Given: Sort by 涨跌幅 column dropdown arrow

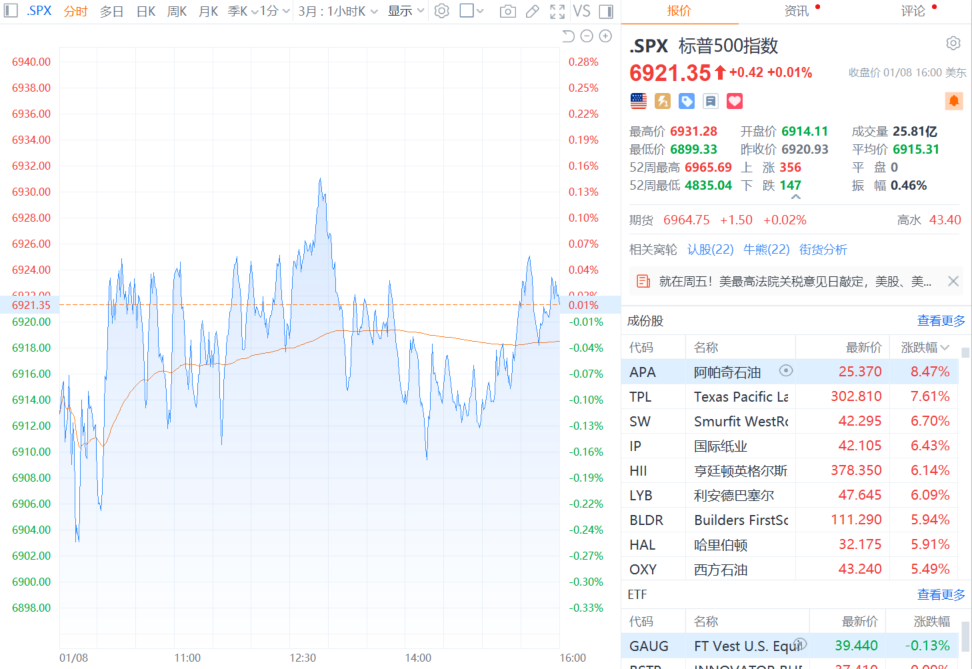Looking at the screenshot, I should (945, 348).
